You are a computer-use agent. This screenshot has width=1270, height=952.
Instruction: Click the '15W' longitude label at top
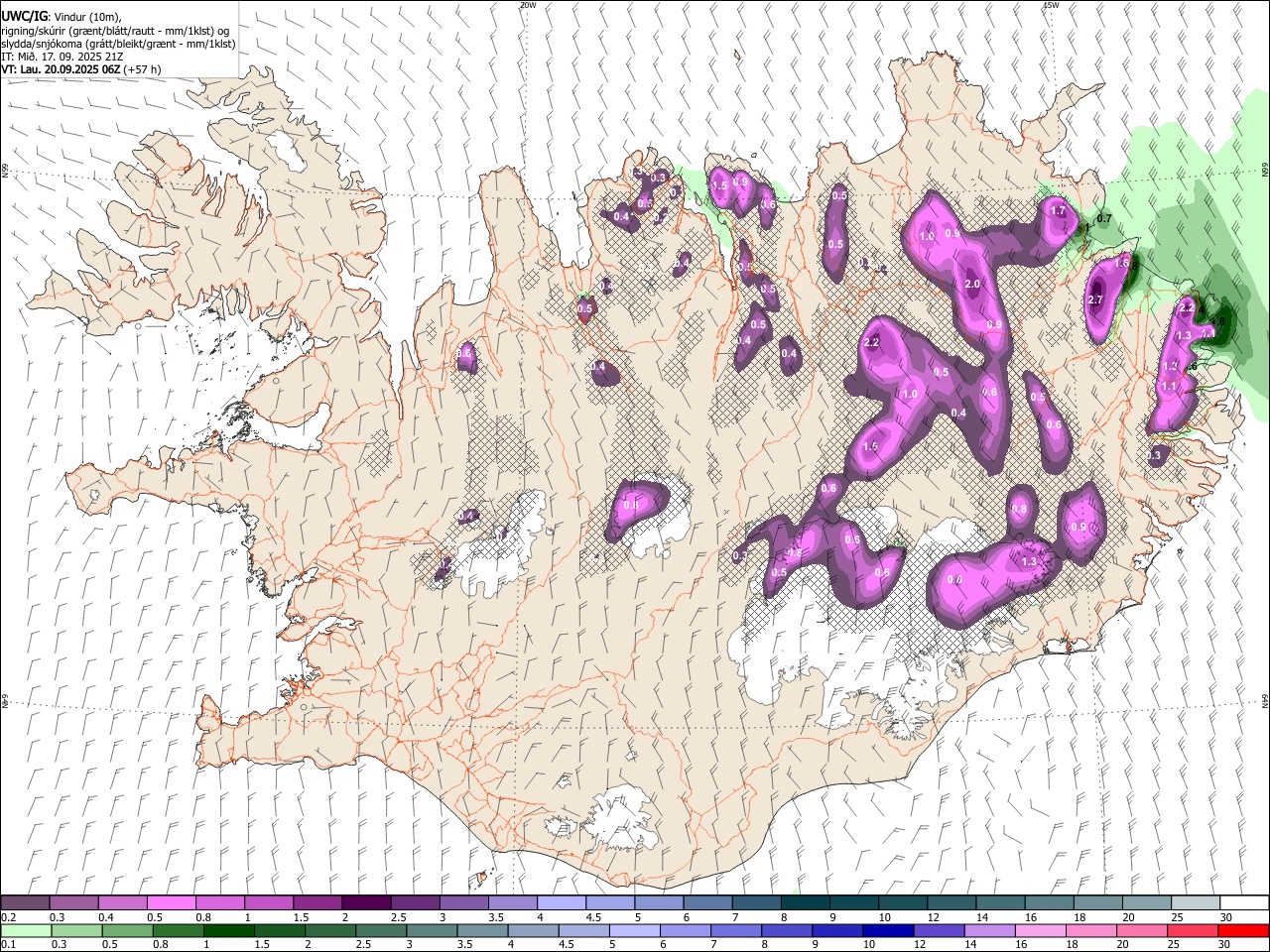tap(1052, 5)
